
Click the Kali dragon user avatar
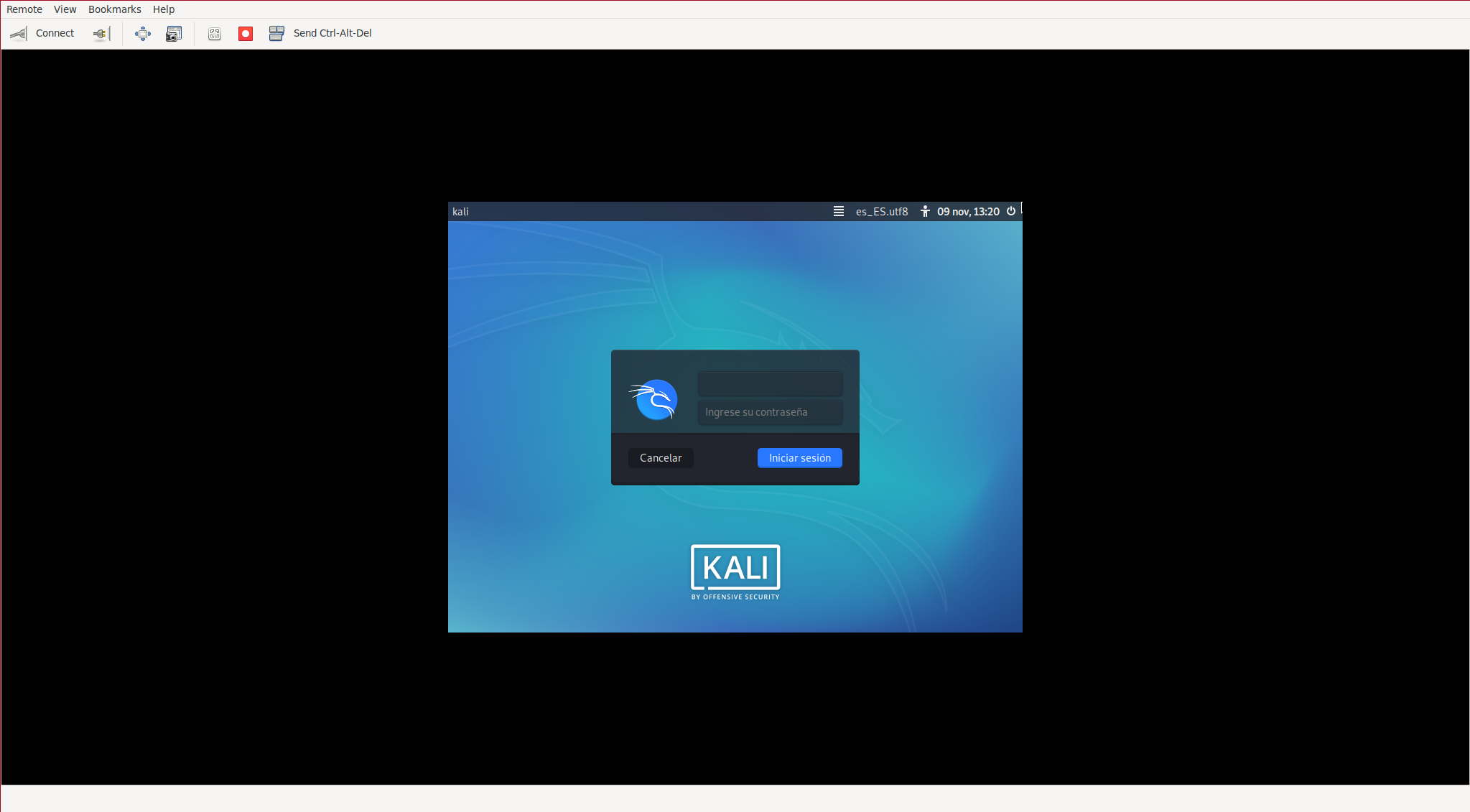point(654,400)
